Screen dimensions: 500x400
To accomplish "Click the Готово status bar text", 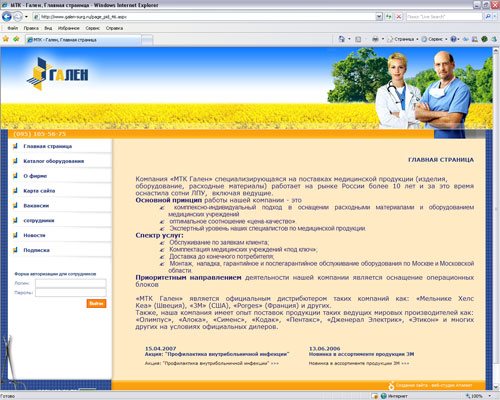I will click(8, 396).
